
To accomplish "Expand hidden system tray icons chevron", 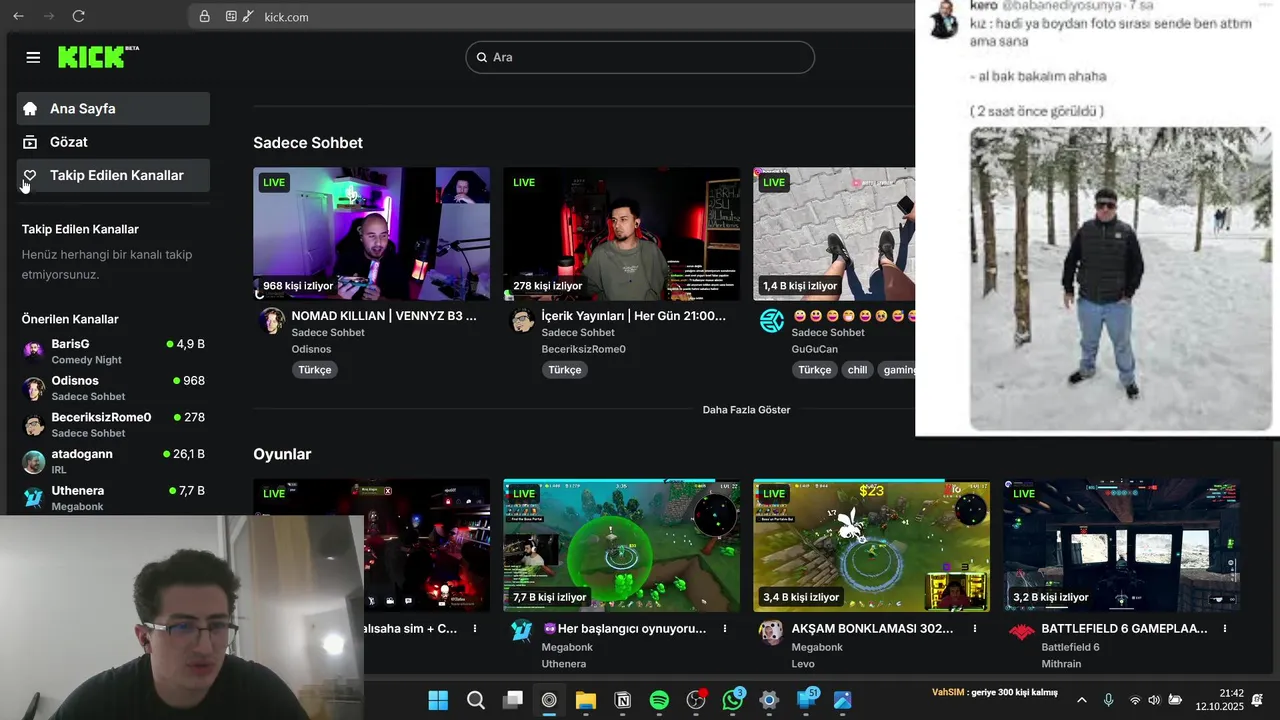I will (1082, 700).
